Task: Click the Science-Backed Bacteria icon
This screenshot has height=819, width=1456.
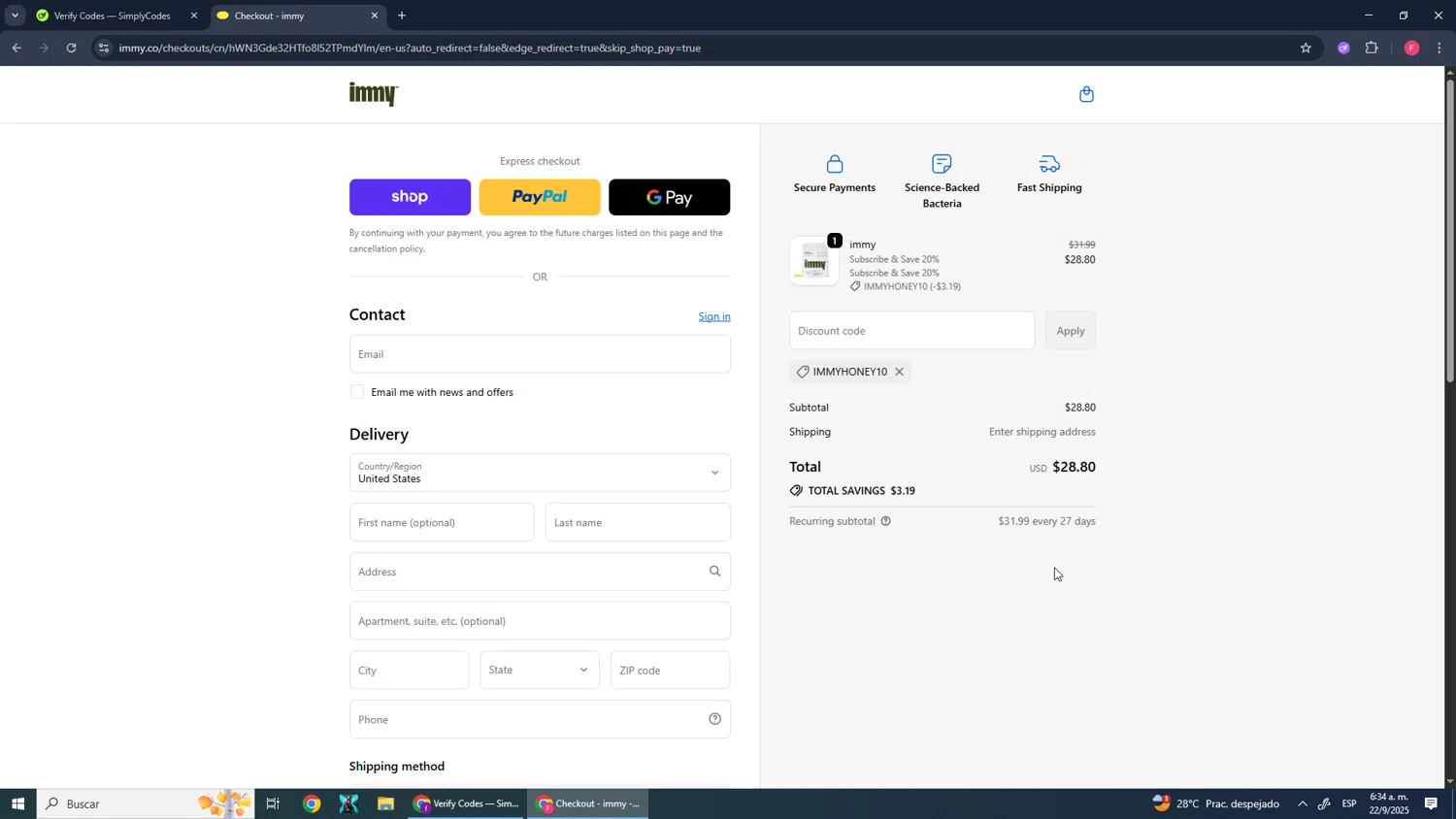Action: tap(942, 164)
